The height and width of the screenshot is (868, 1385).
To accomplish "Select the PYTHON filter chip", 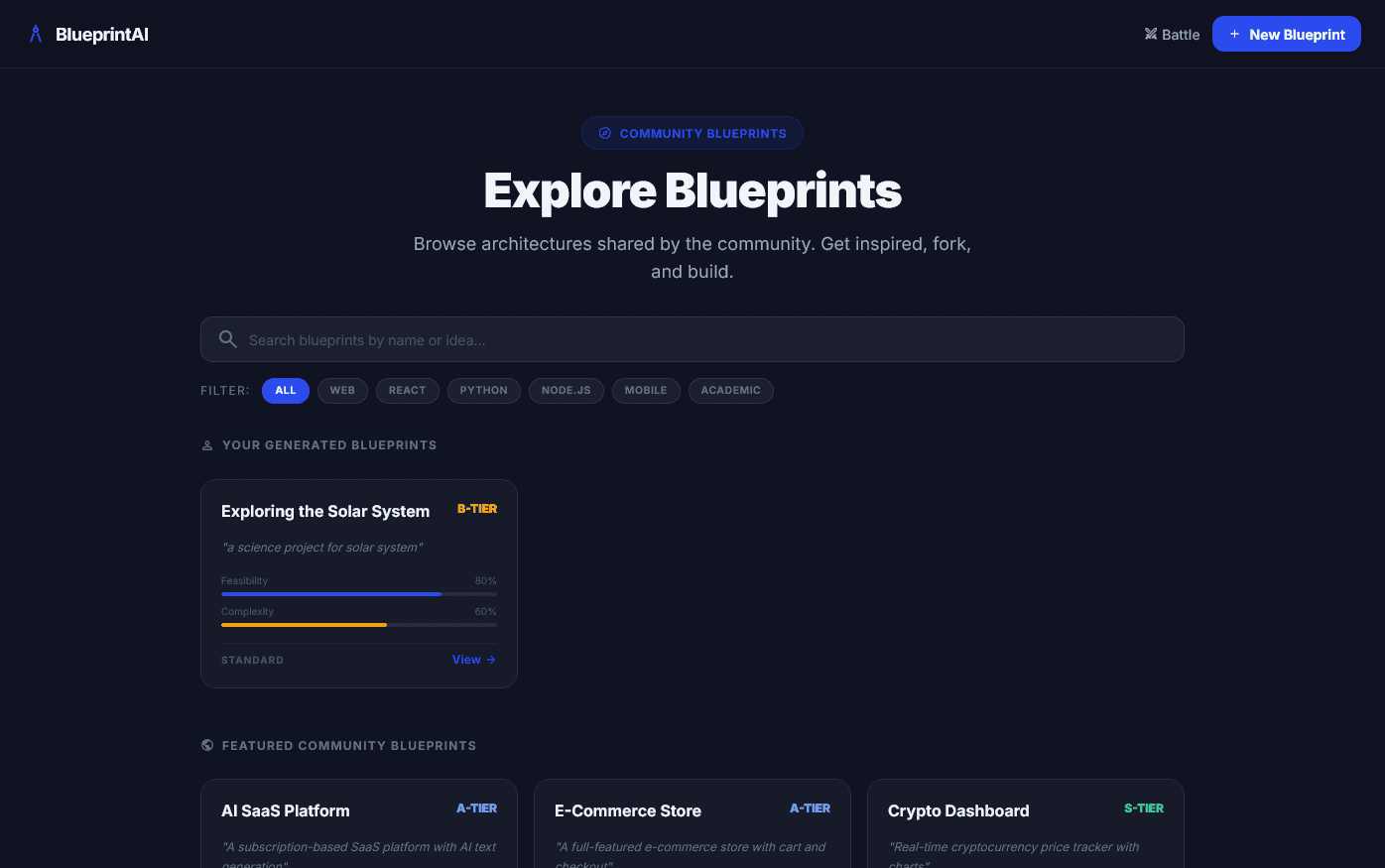I will point(484,390).
